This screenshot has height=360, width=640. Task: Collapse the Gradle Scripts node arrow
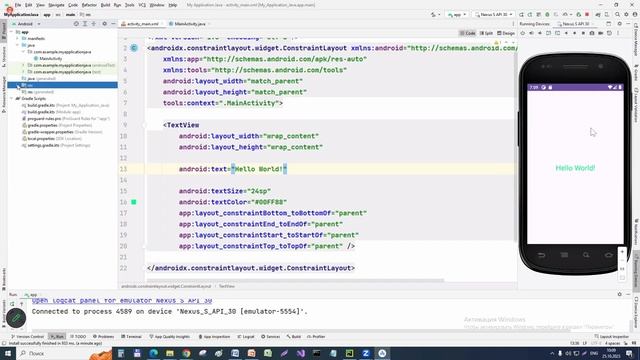[x=12, y=98]
